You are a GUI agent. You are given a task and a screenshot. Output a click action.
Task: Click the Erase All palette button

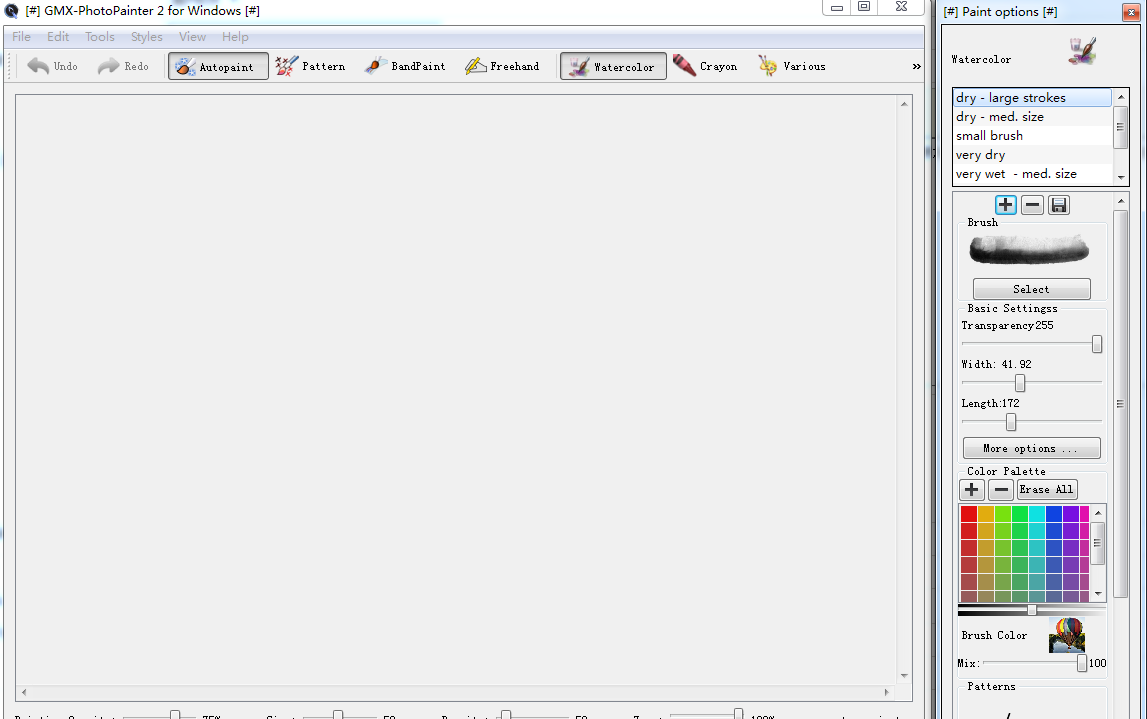[1047, 489]
